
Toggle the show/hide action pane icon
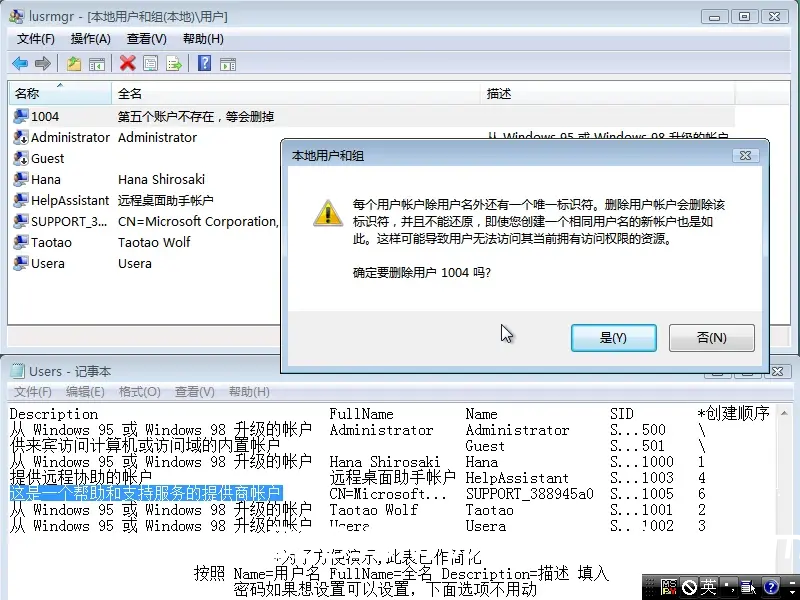(228, 64)
